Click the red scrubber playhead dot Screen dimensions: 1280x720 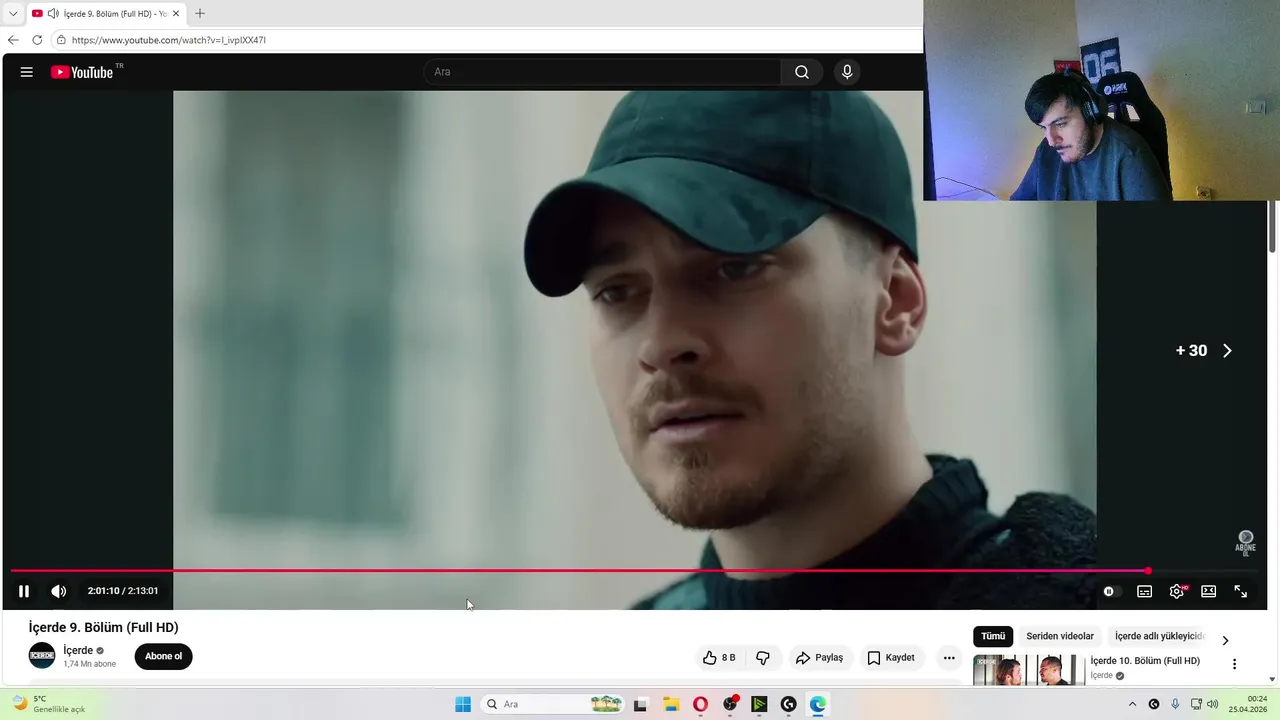coord(1148,571)
